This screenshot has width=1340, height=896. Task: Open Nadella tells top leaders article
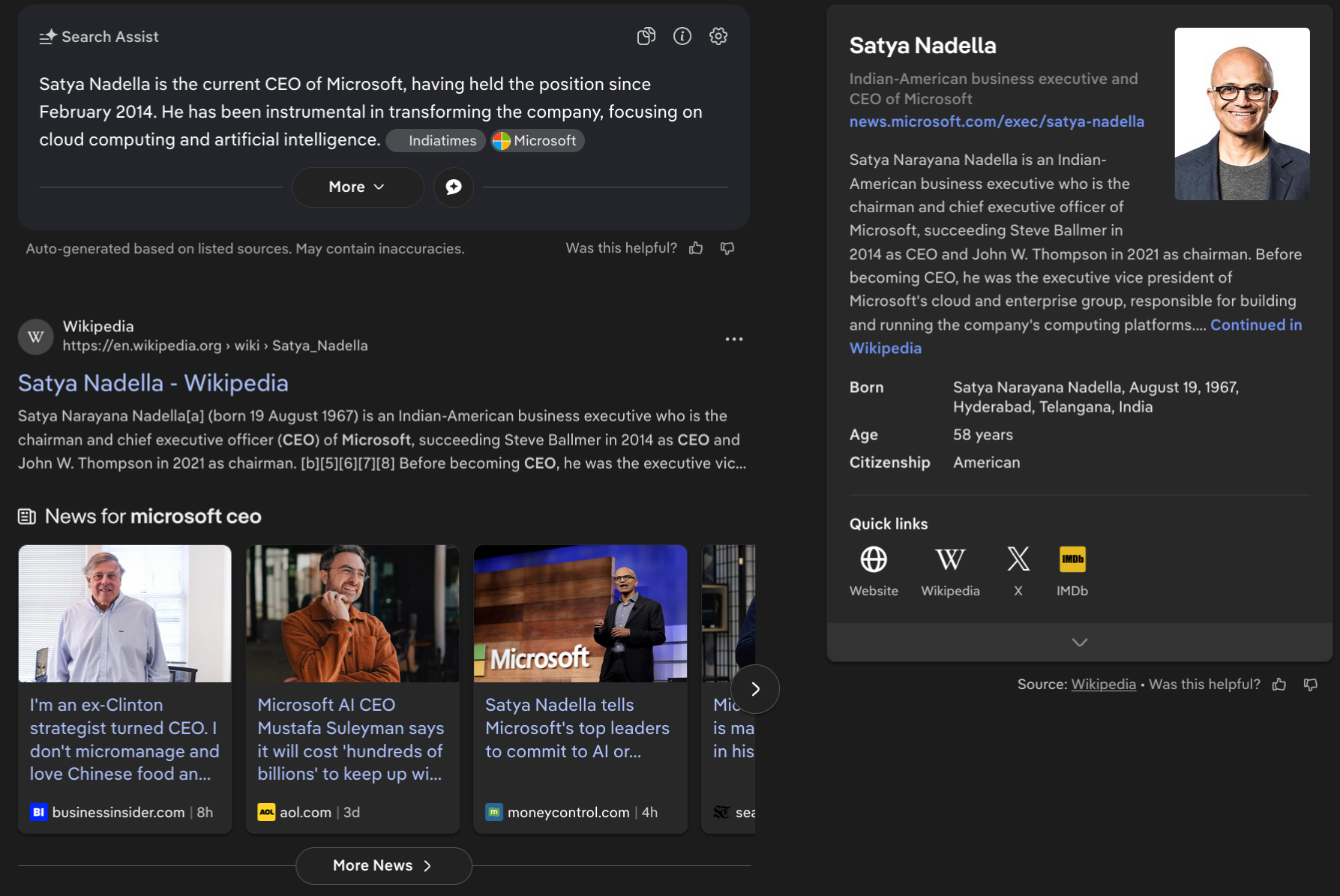coord(577,728)
